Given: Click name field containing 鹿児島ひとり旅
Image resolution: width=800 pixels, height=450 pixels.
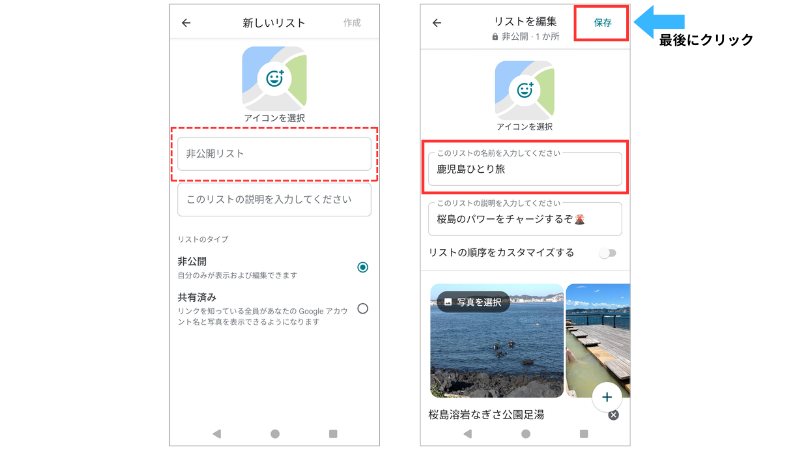Looking at the screenshot, I should point(525,168).
